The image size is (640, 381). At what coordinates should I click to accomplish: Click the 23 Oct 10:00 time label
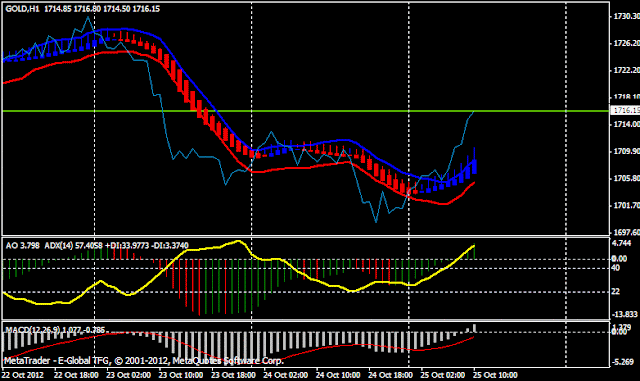click(180, 375)
